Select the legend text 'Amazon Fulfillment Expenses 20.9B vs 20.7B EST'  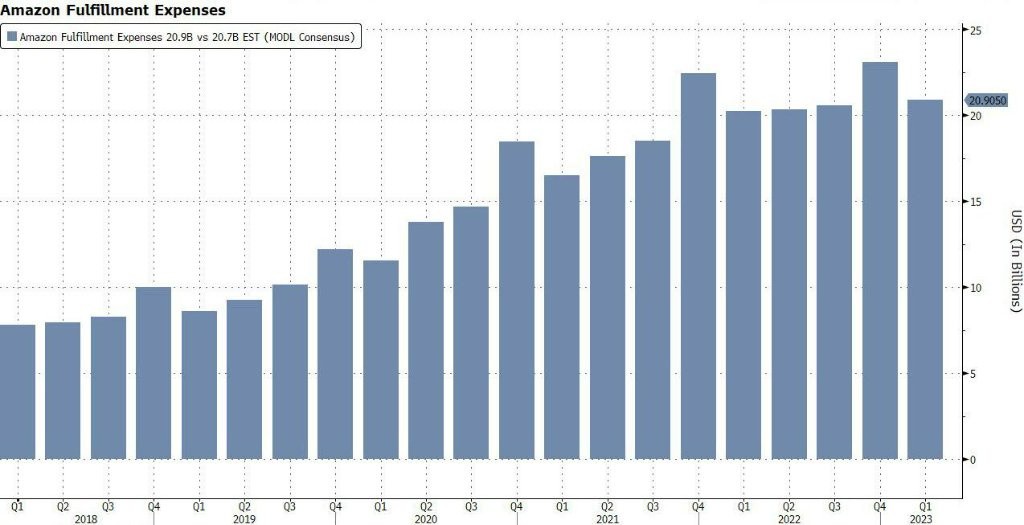pyautogui.click(x=140, y=37)
